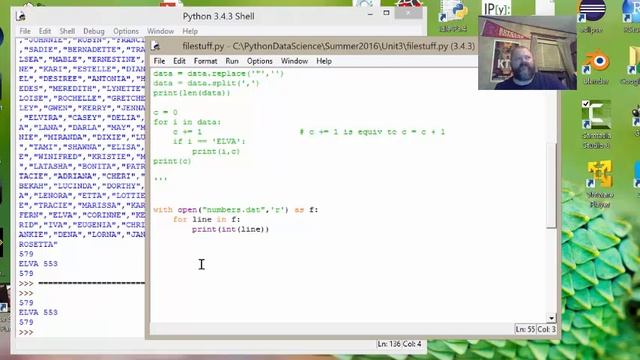Click 'ROSETTA"' in the shell output
The image size is (640, 360).
click(x=38, y=244)
